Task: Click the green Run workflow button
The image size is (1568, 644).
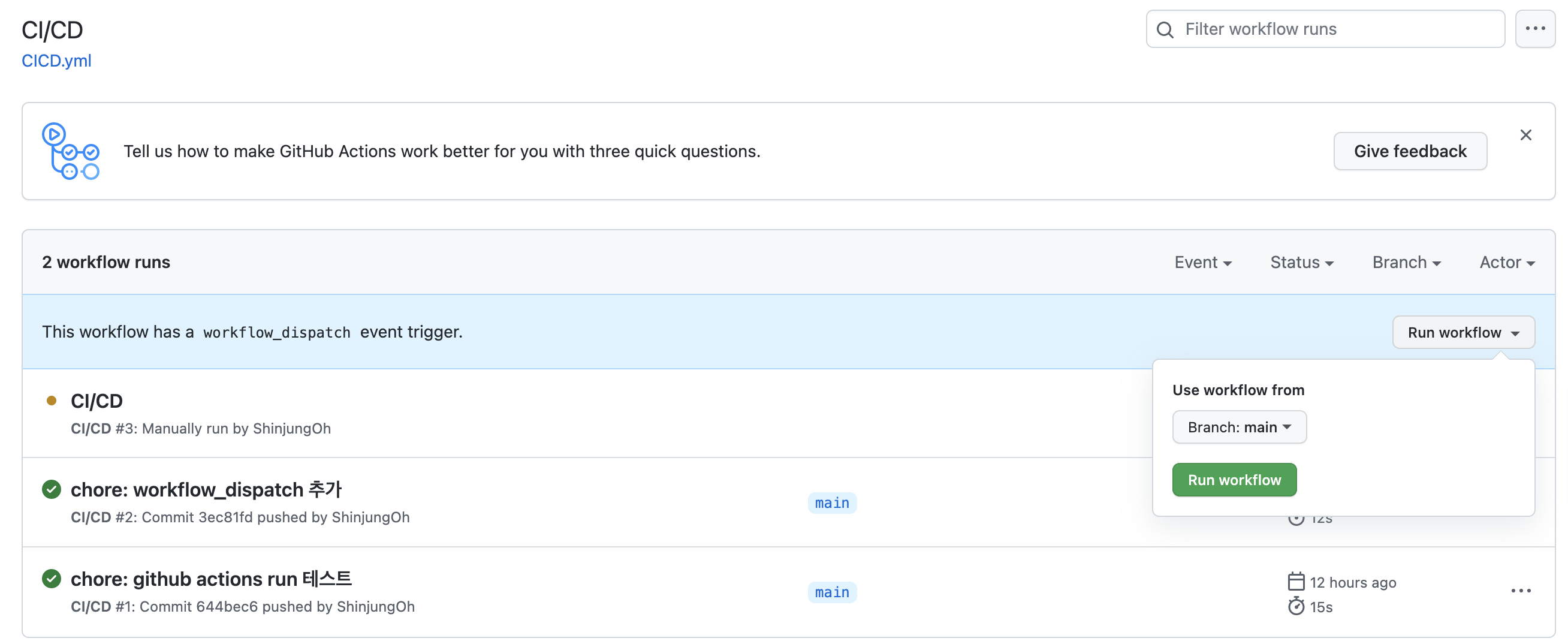Action: click(x=1234, y=480)
